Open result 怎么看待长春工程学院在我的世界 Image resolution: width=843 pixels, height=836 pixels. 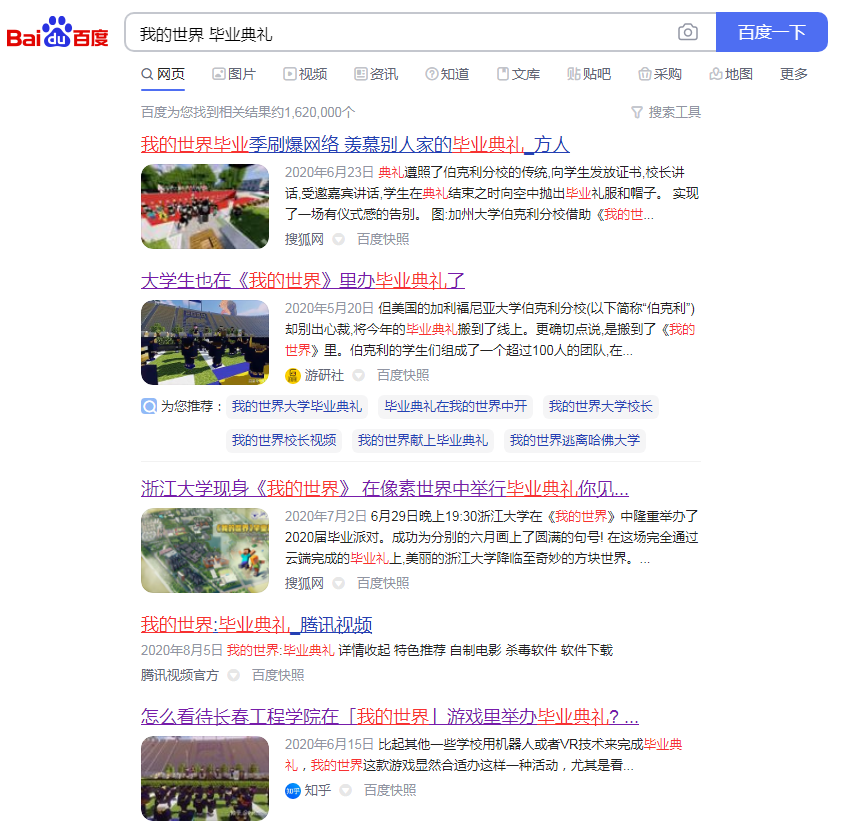click(x=390, y=716)
